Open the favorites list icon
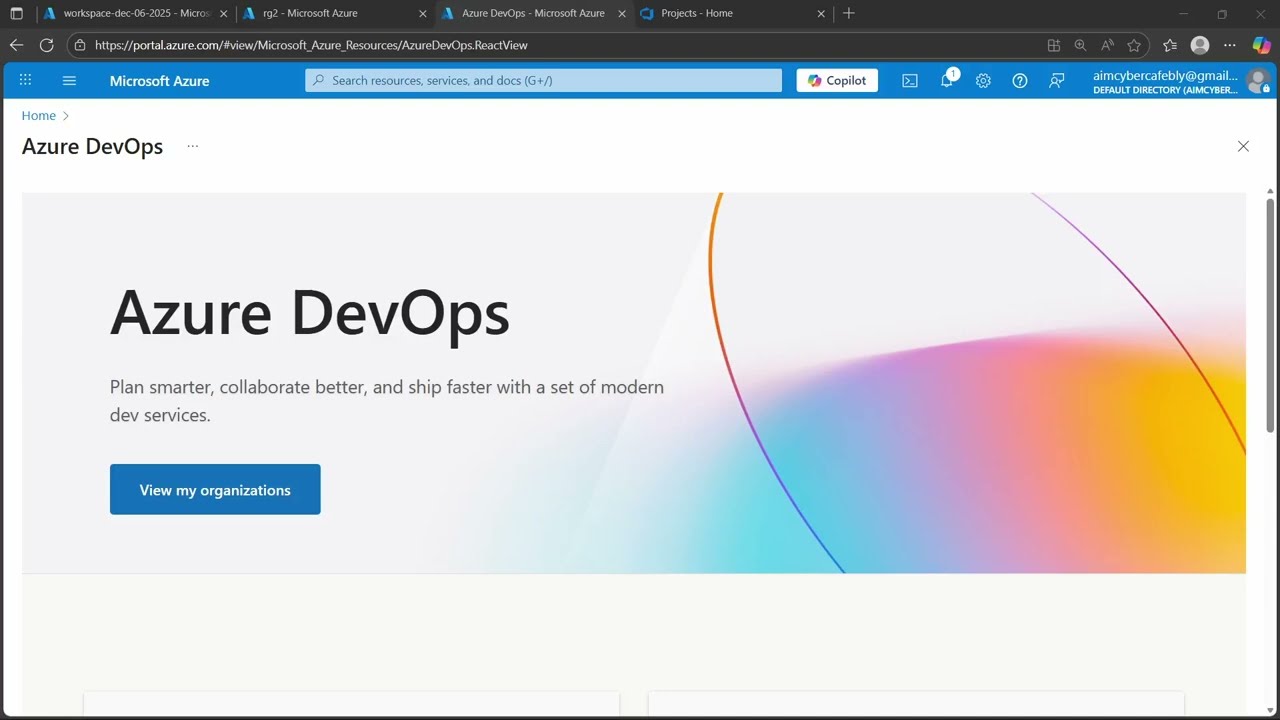The image size is (1280, 720). click(x=1170, y=45)
